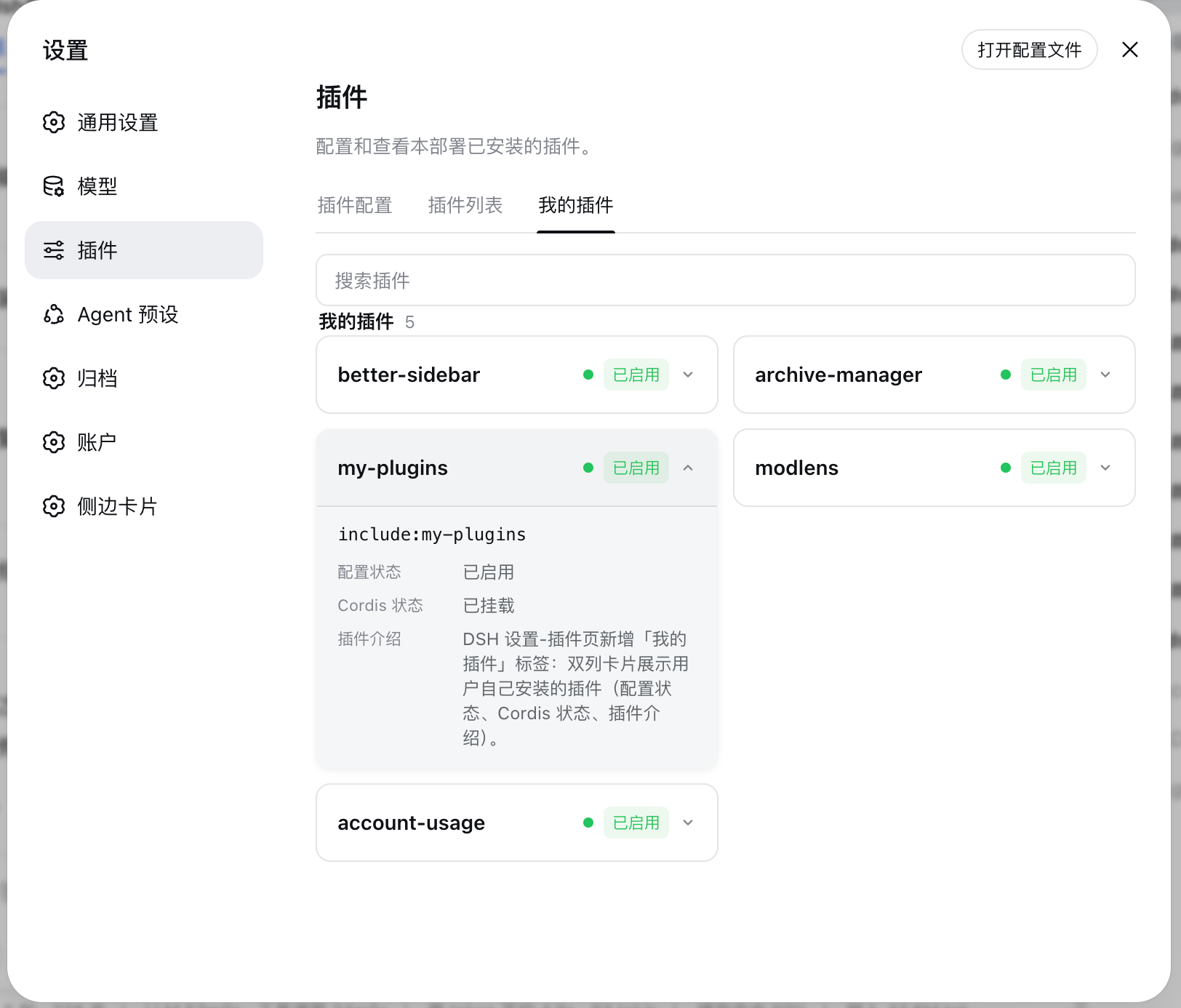This screenshot has height=1008, width=1181.
Task: Collapse the my-plugins card chevron
Action: coord(688,468)
